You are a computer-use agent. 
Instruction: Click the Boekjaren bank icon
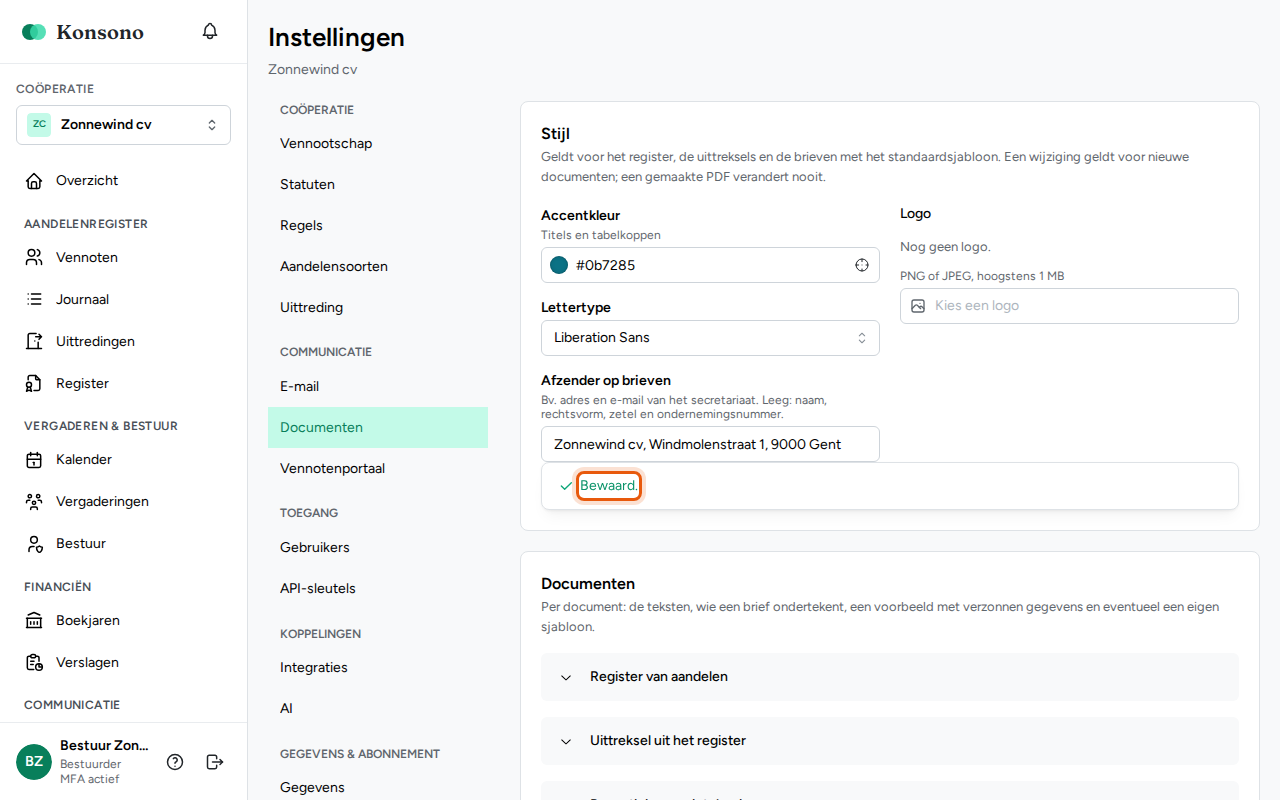tap(34, 621)
